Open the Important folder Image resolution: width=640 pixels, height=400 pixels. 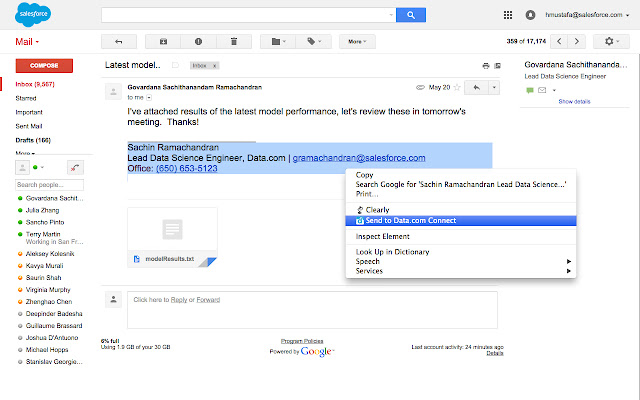click(x=29, y=112)
